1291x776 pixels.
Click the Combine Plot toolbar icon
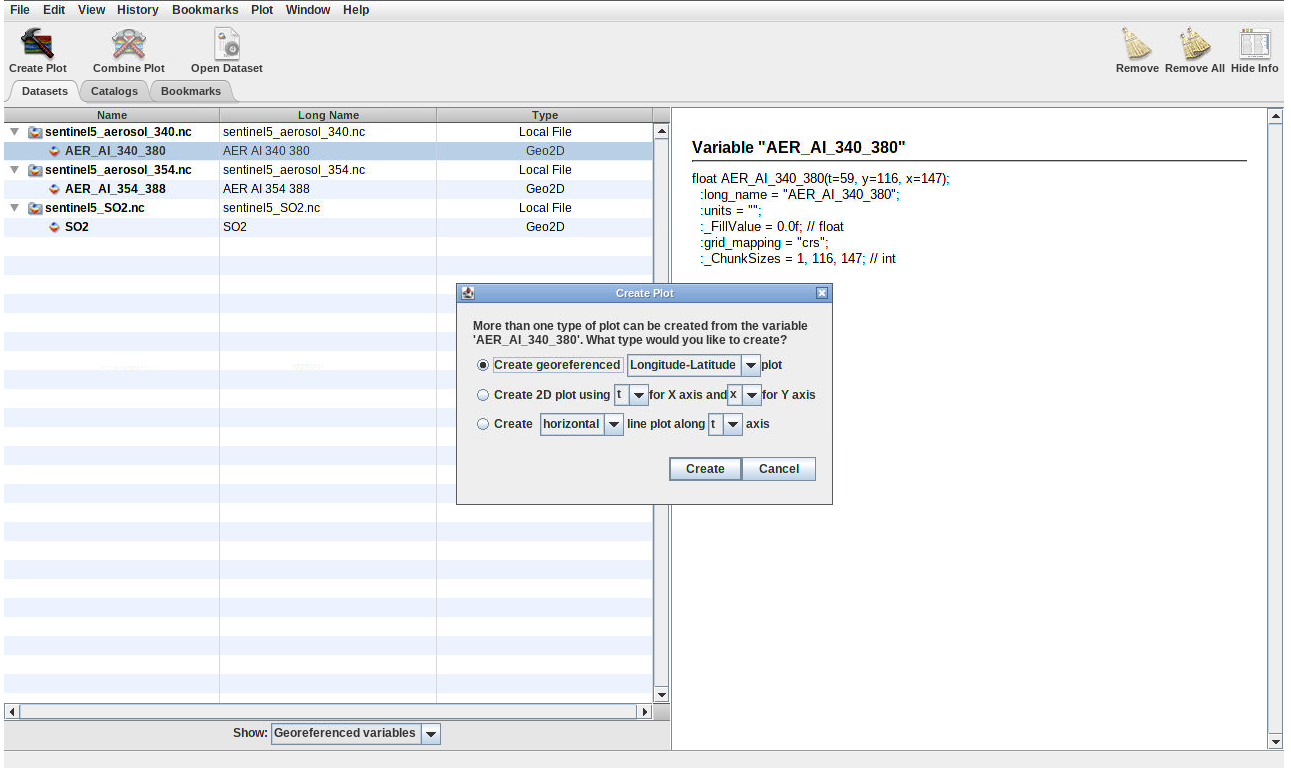129,44
